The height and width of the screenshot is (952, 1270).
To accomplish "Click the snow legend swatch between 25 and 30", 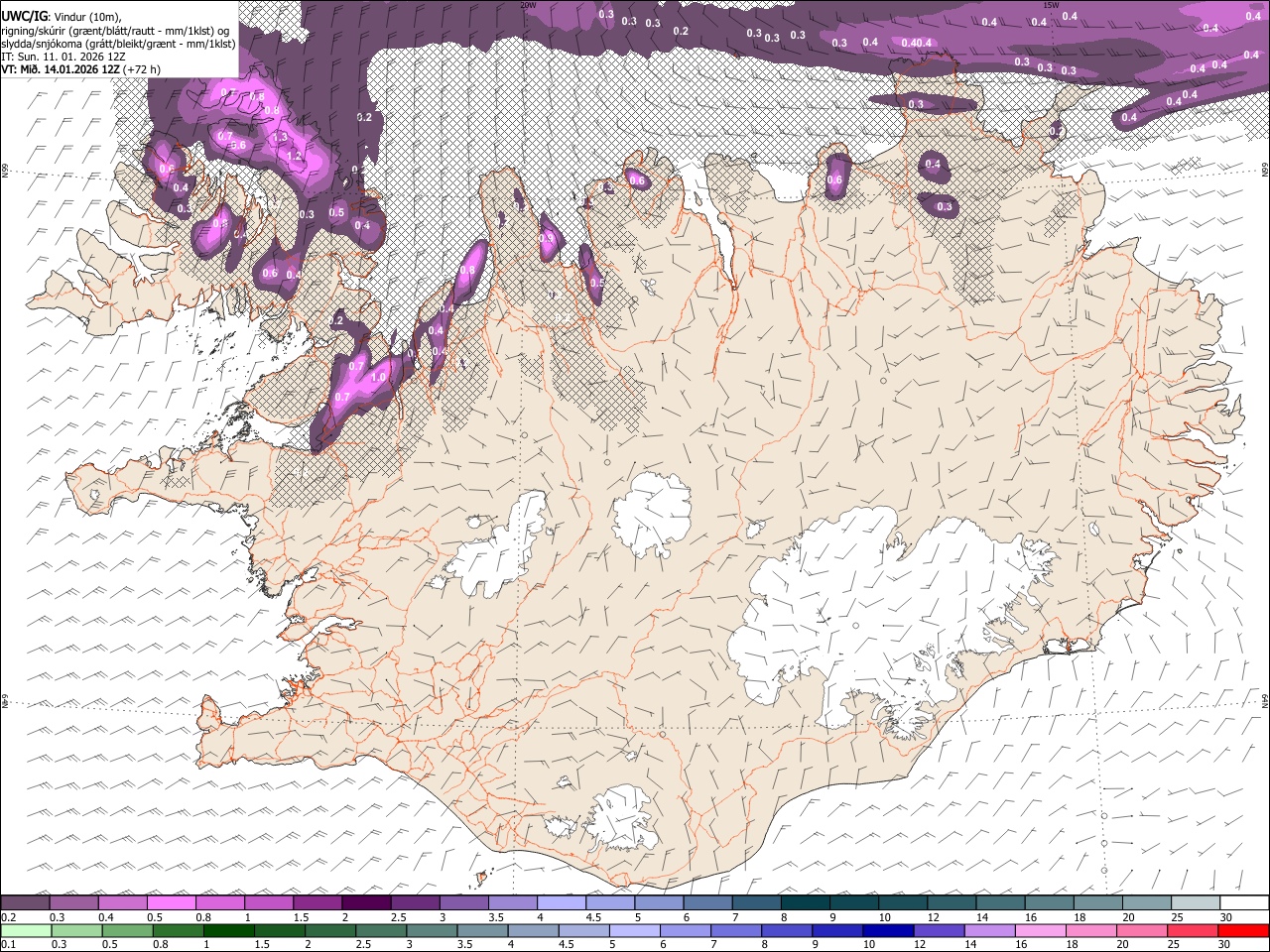I will [1195, 902].
